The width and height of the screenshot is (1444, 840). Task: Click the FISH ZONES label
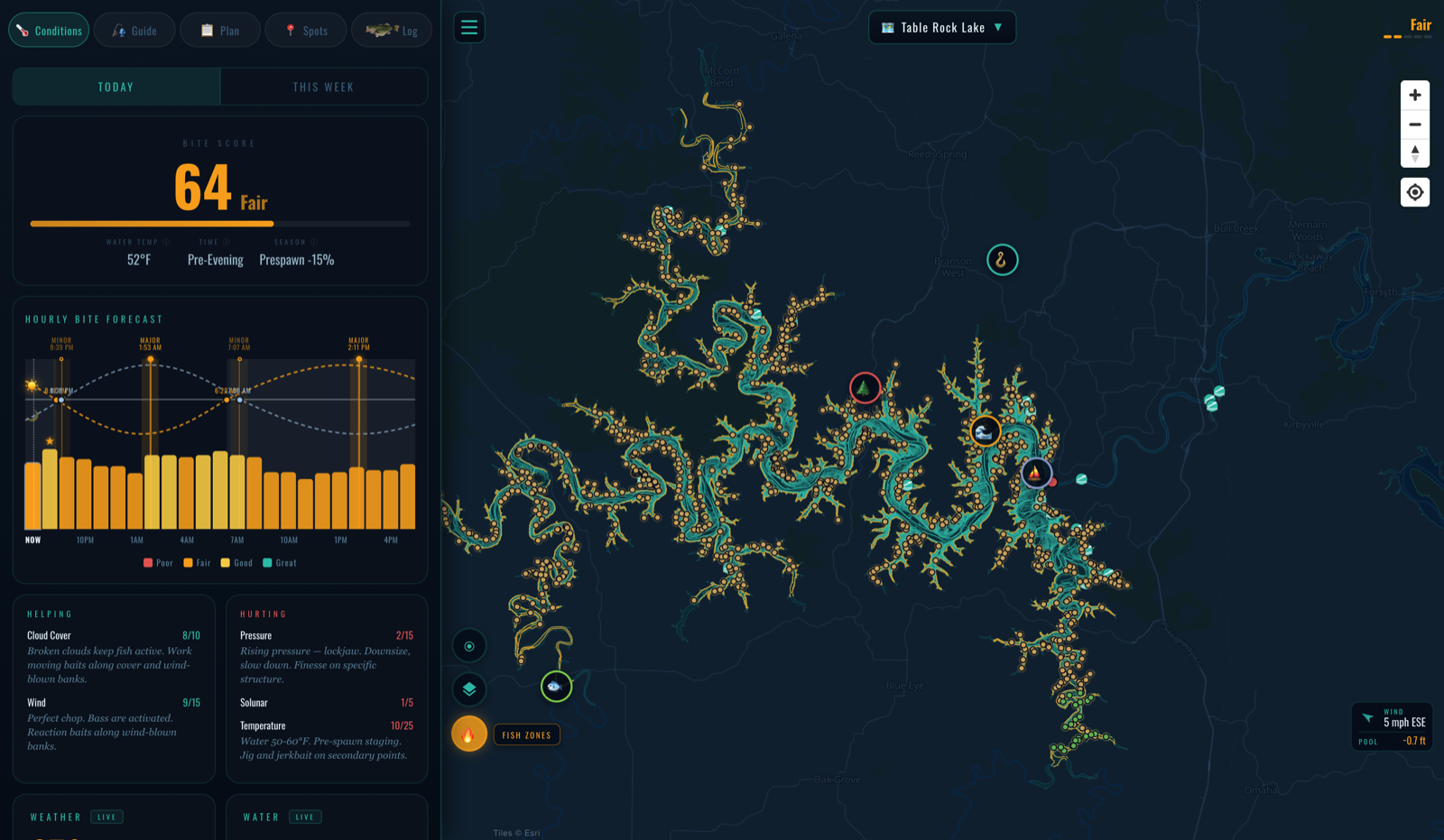click(x=527, y=735)
